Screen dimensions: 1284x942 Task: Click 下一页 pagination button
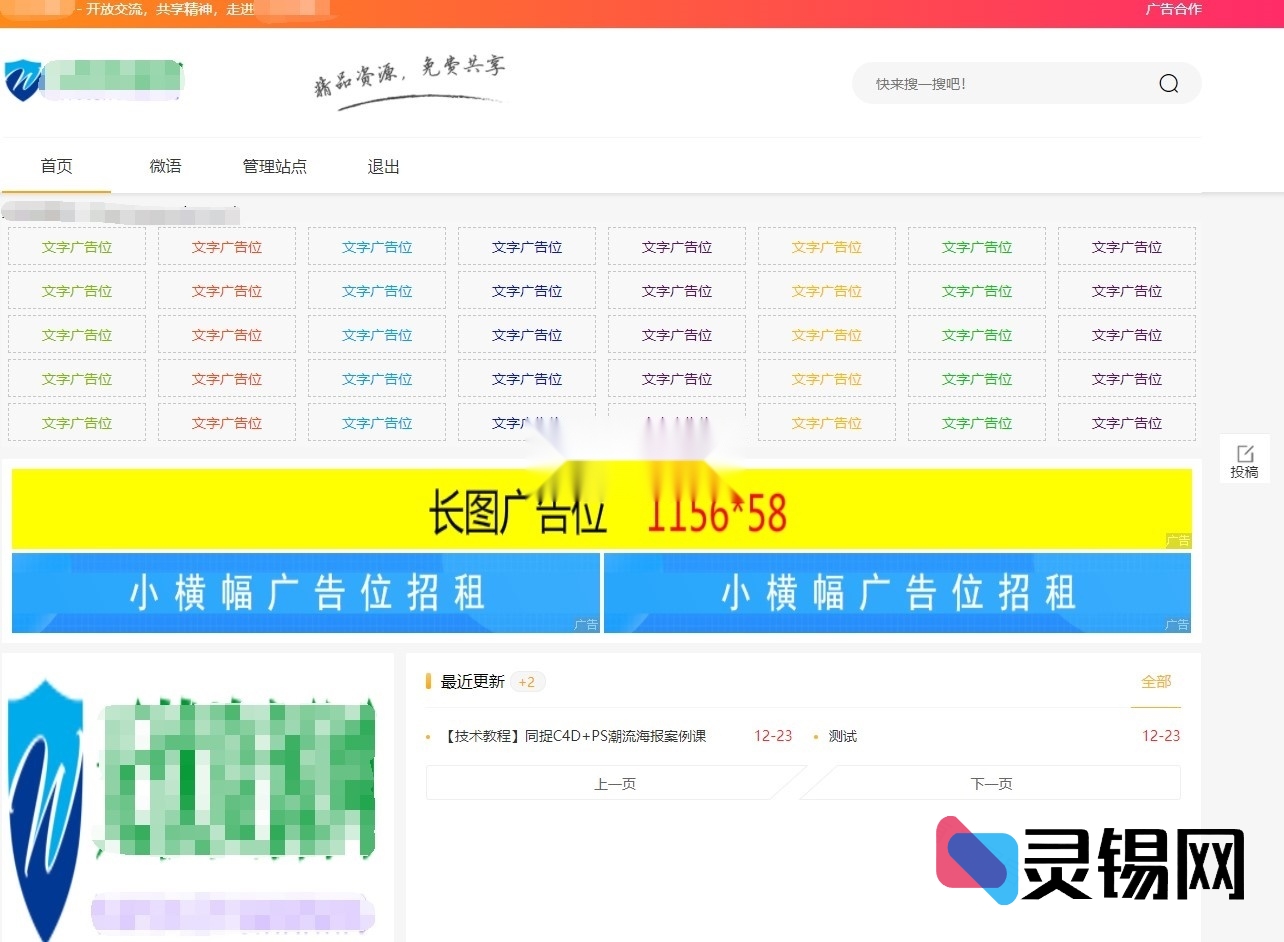pos(991,783)
